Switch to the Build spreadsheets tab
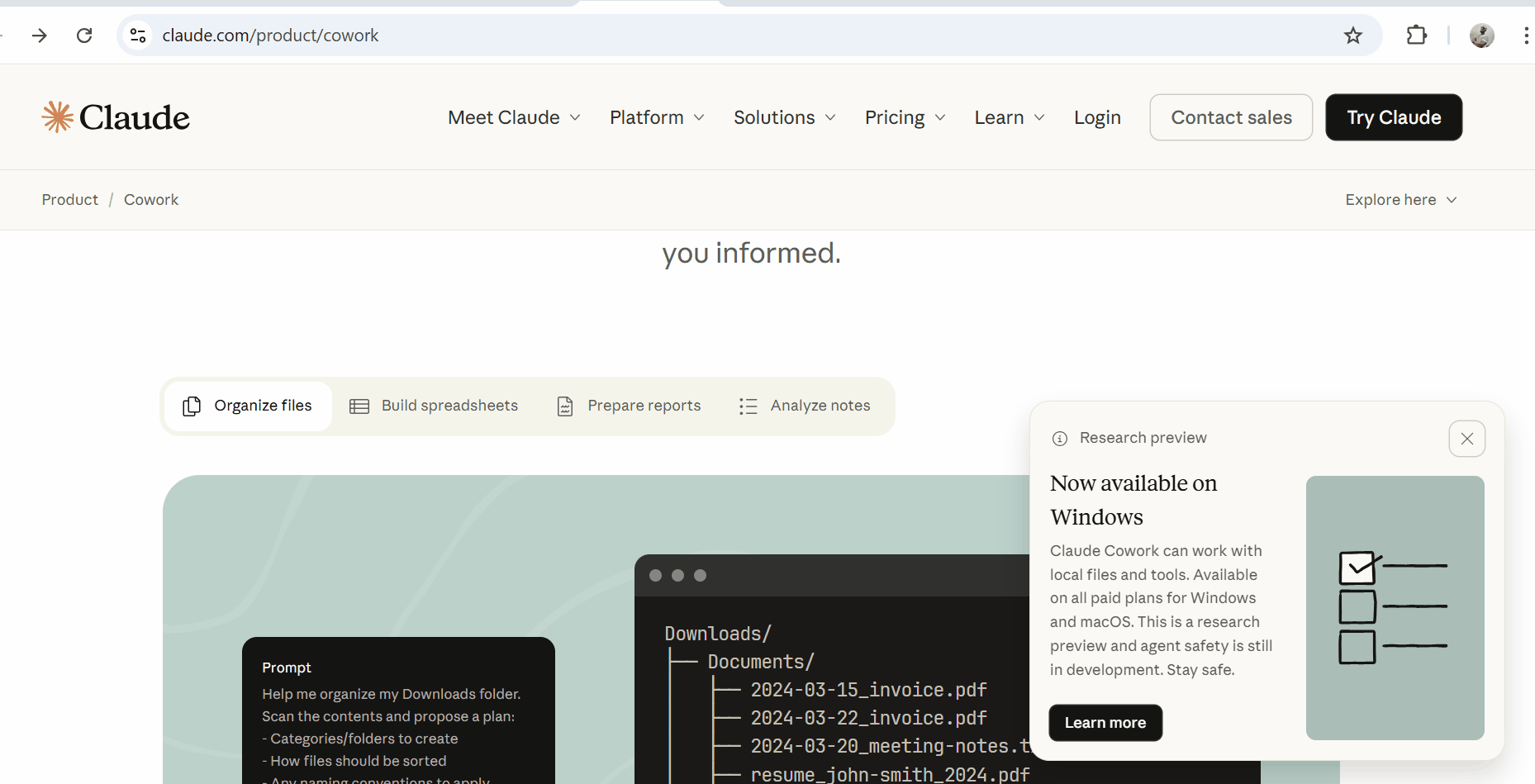Viewport: 1535px width, 784px height. tap(434, 406)
